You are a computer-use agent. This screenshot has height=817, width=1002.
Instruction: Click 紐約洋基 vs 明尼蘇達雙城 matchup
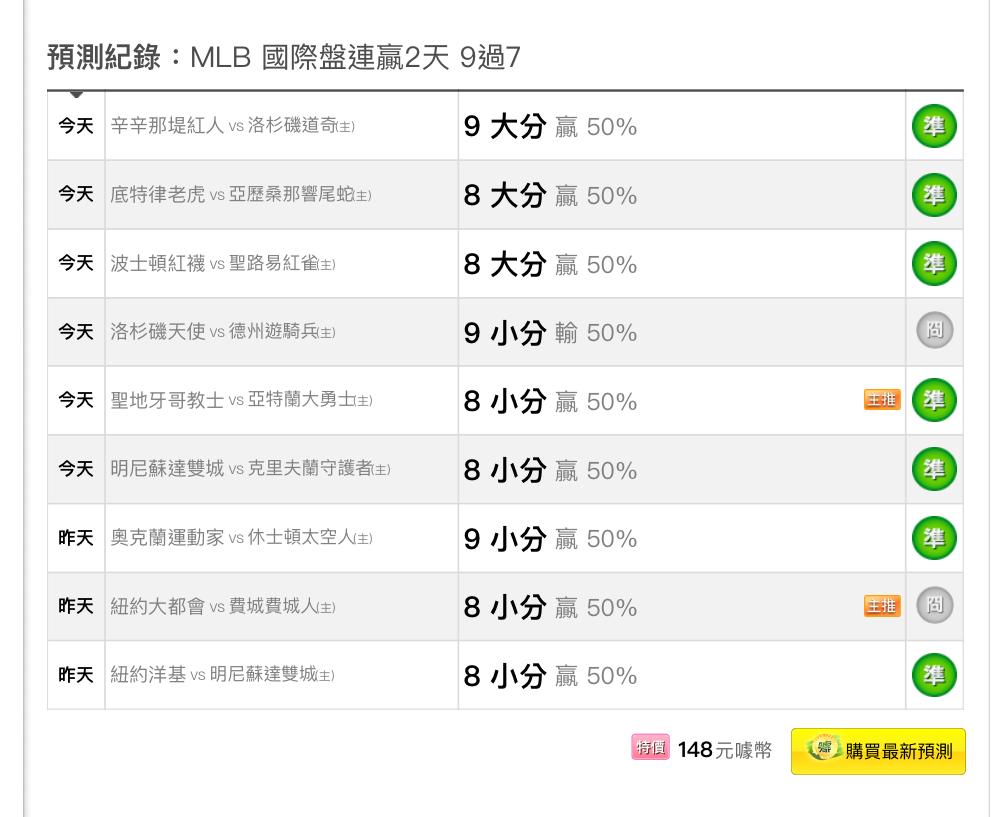(222, 675)
